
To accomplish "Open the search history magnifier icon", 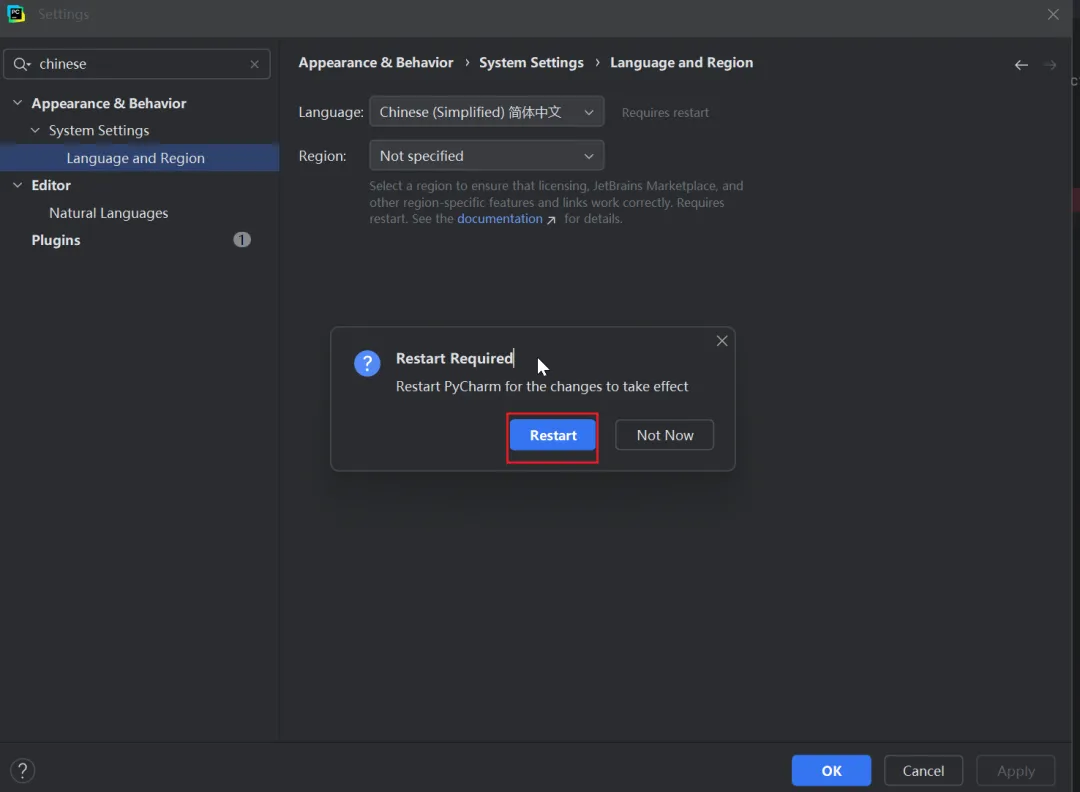I will pos(21,64).
